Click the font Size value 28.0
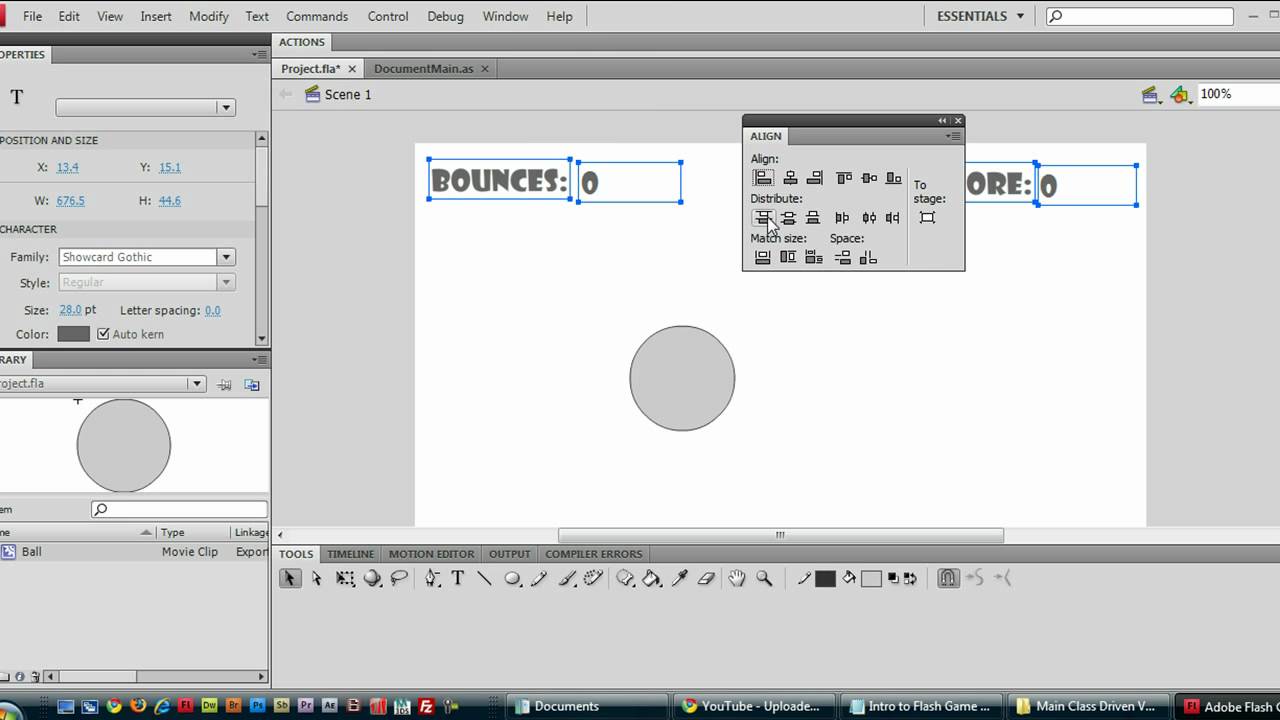 [x=71, y=310]
